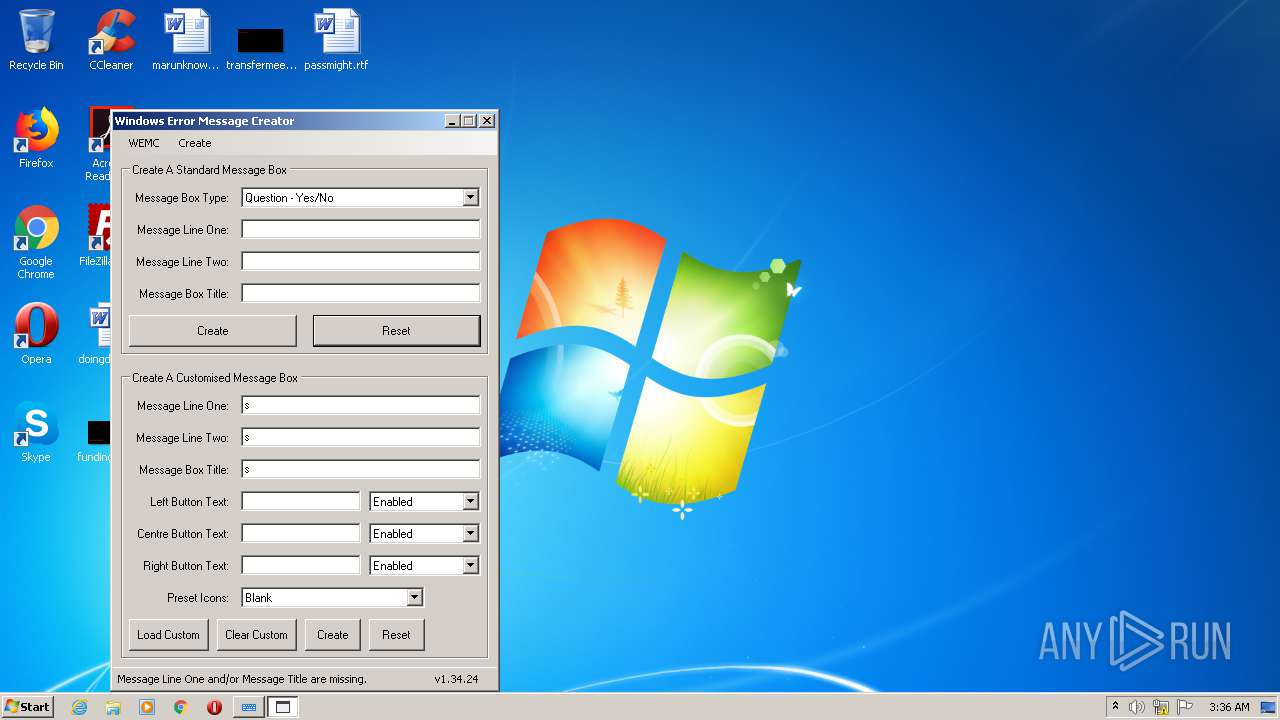Click the taskbar clock showing 3:36 AM
1280x720 pixels.
click(1229, 707)
